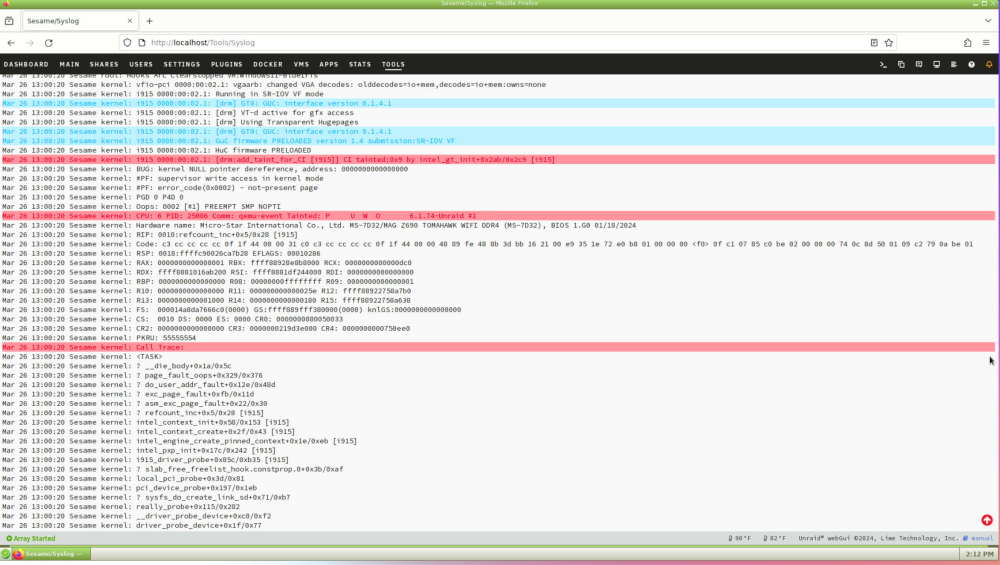Click the Unraid webGui copyright text

coord(878,538)
